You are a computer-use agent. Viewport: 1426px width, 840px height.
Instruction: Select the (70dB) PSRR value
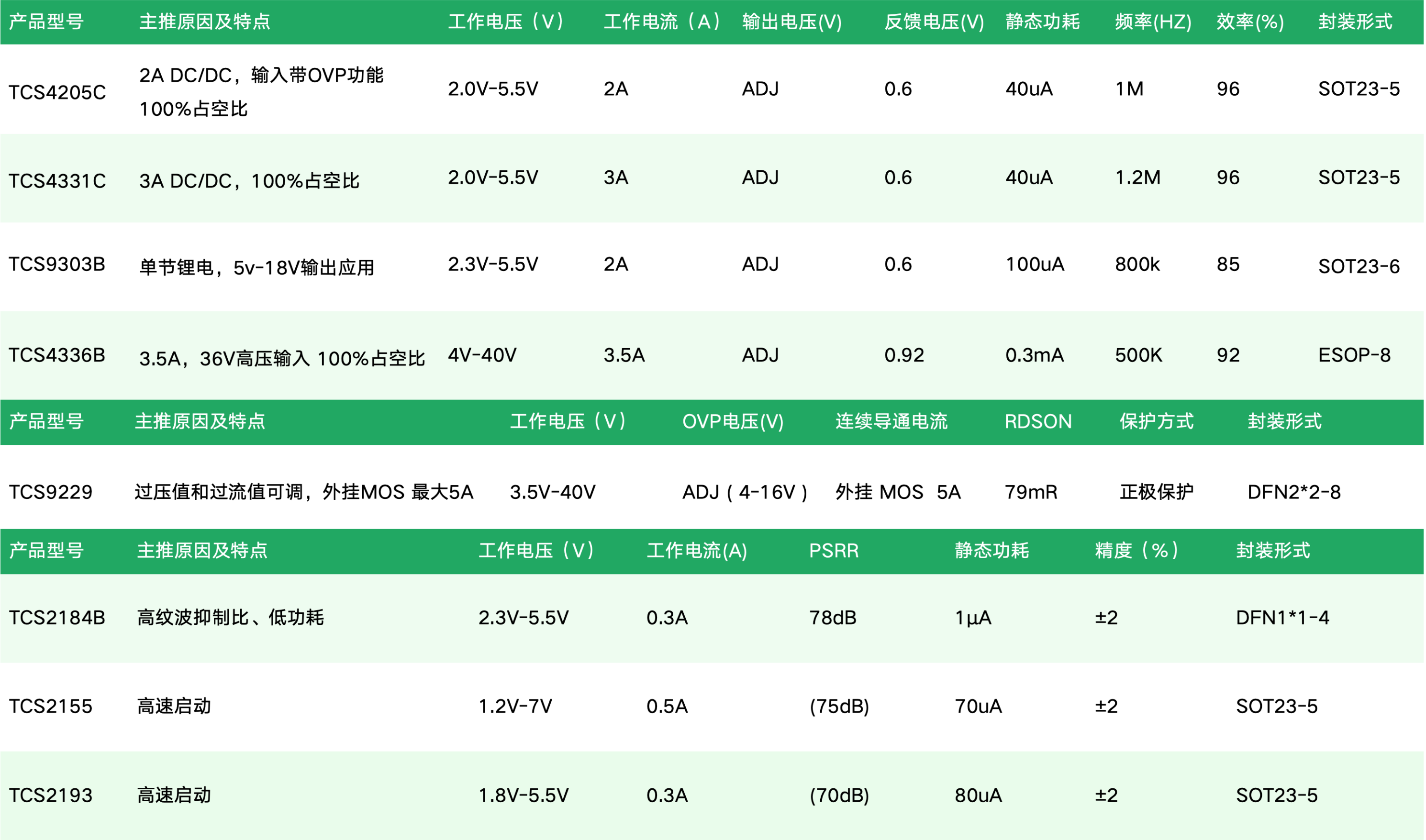(x=839, y=796)
